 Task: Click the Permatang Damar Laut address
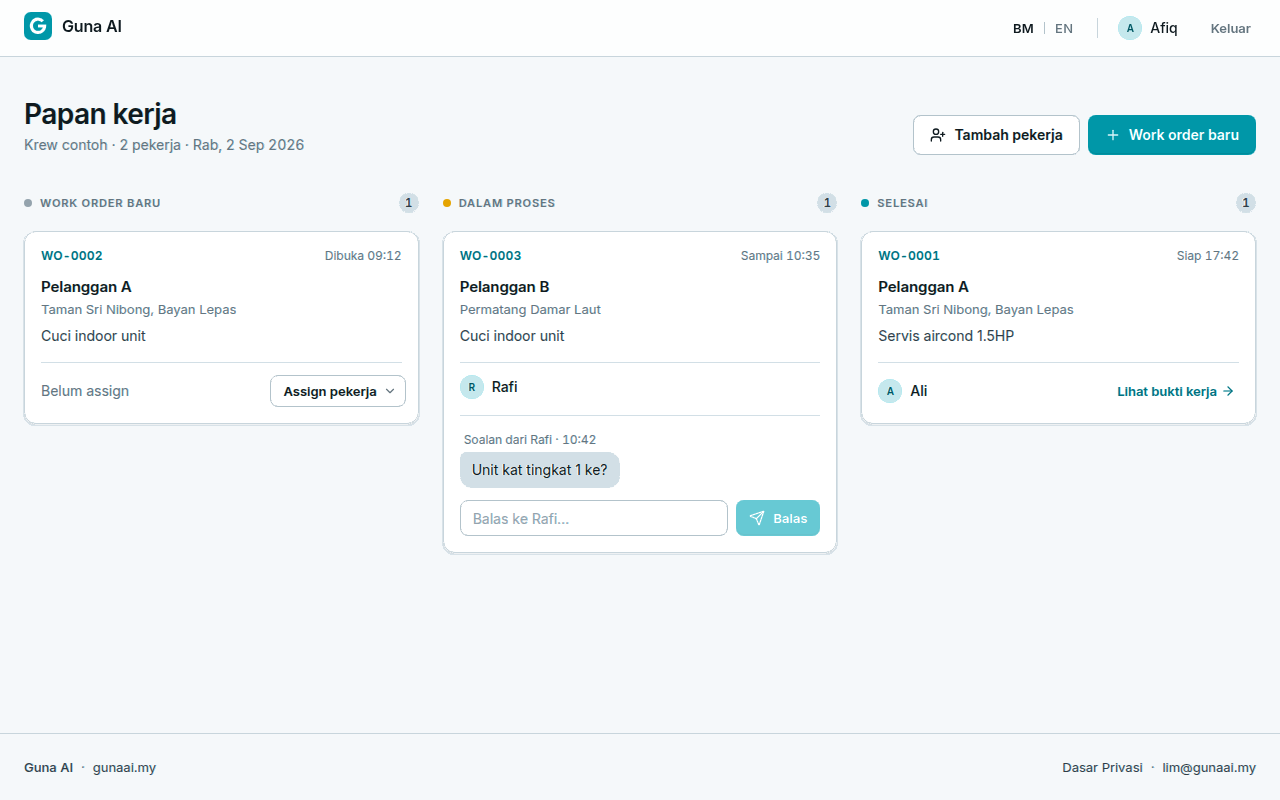pyautogui.click(x=530, y=310)
